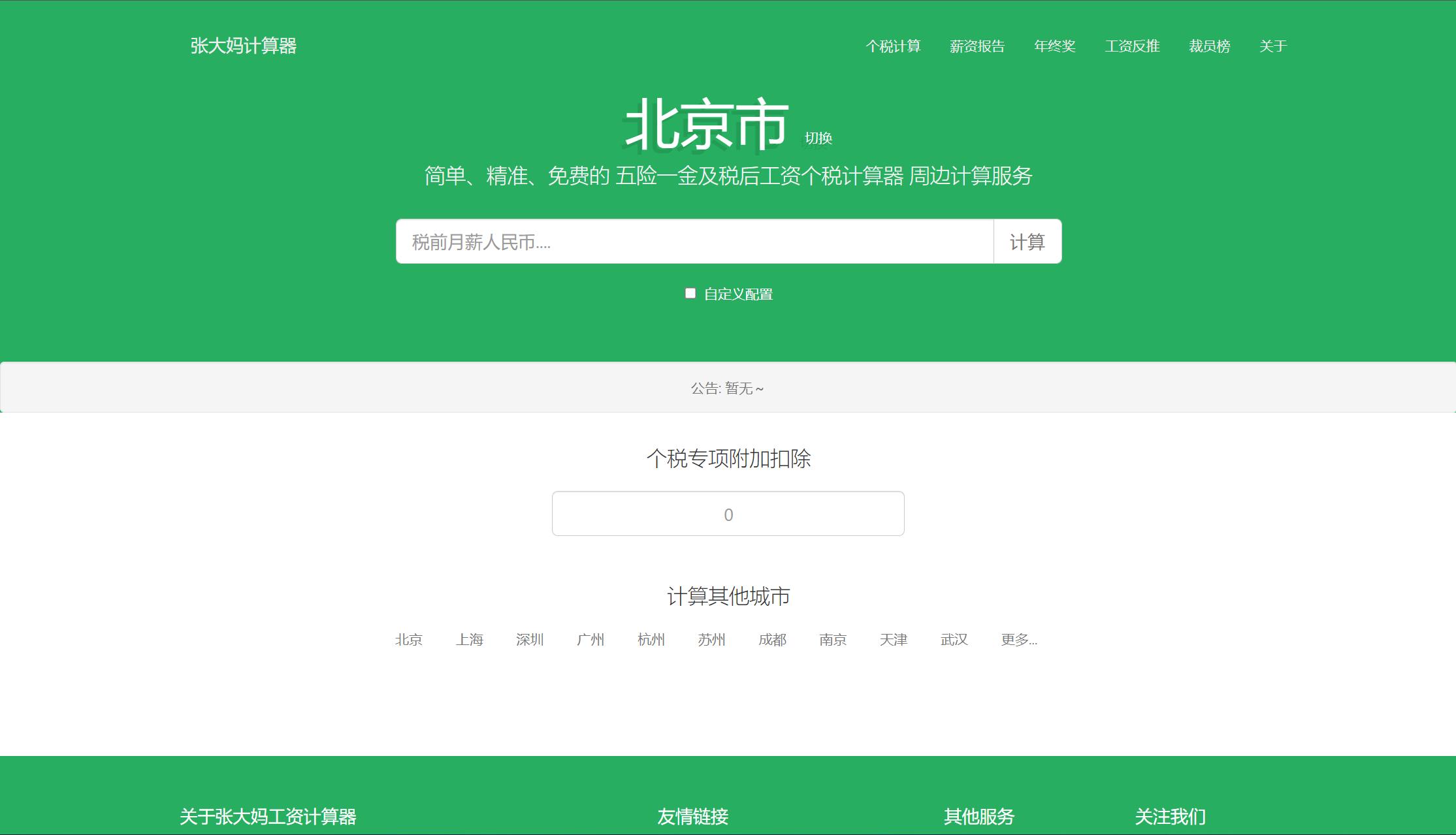Open the 深圳 calculator link
The width and height of the screenshot is (1456, 835).
(530, 640)
